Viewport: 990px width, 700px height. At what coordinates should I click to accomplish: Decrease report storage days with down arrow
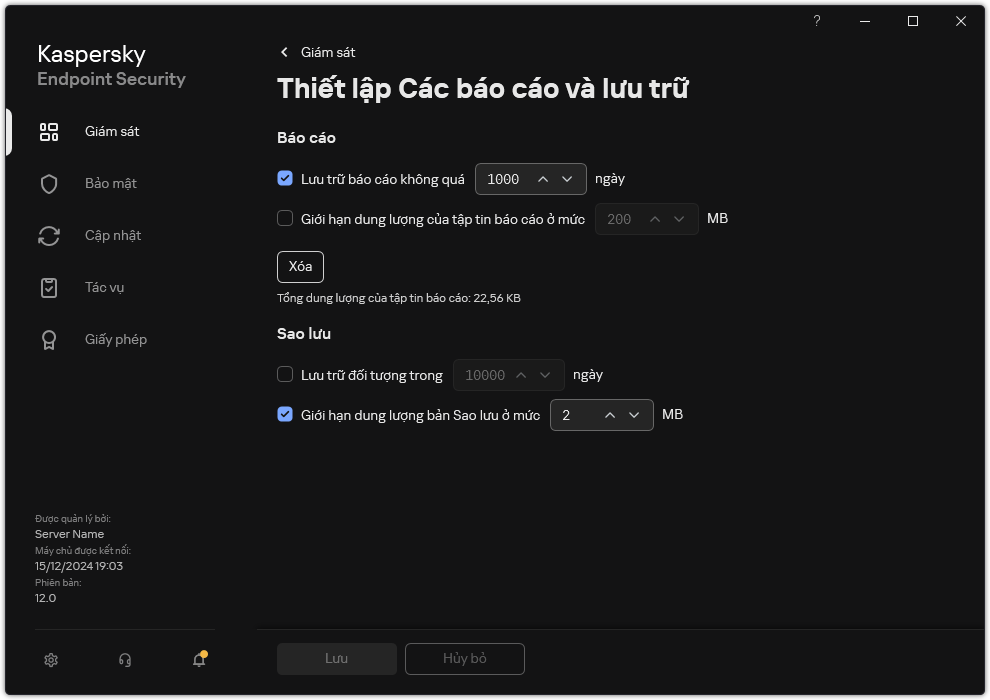point(568,179)
